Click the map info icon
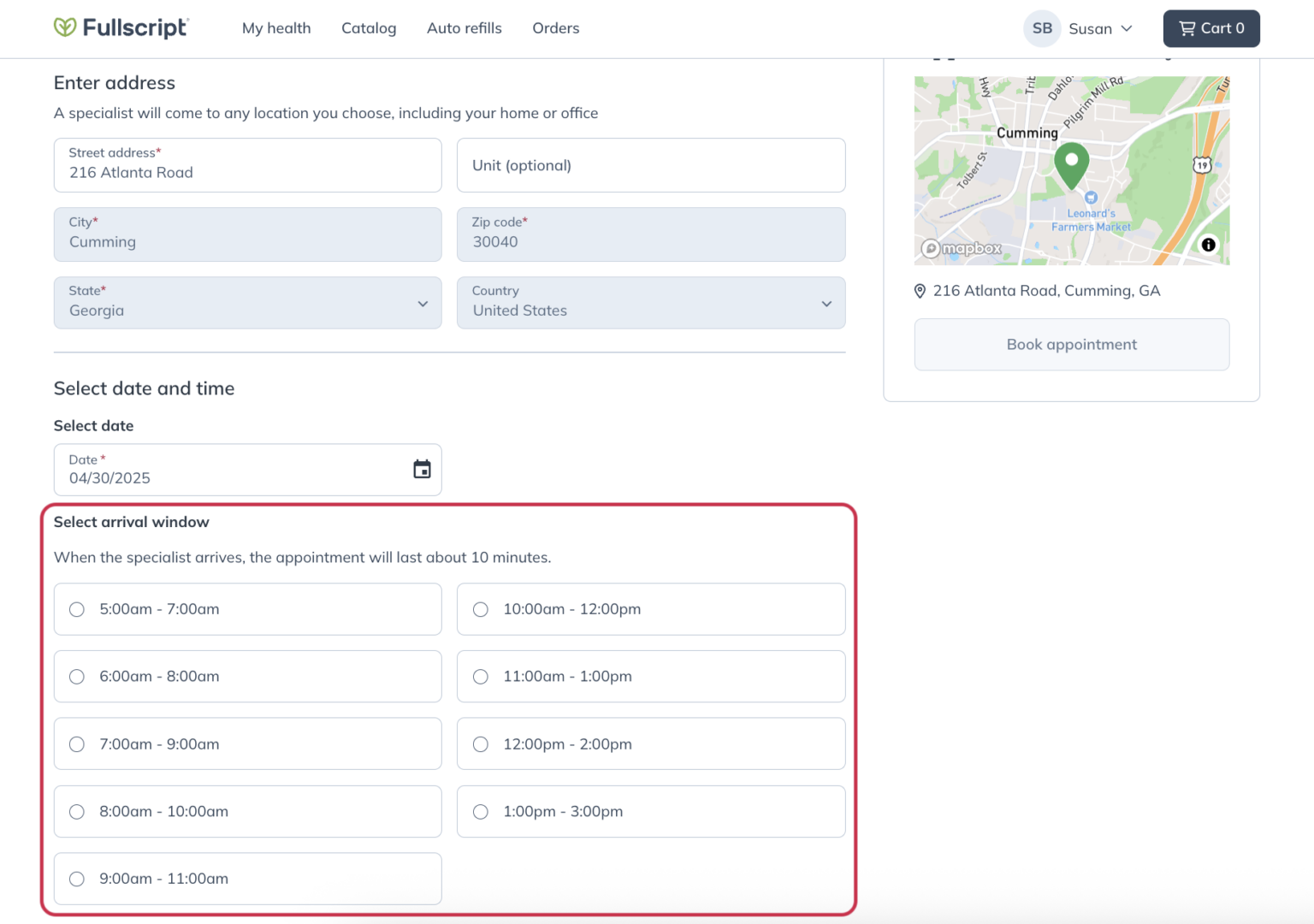 [1208, 245]
